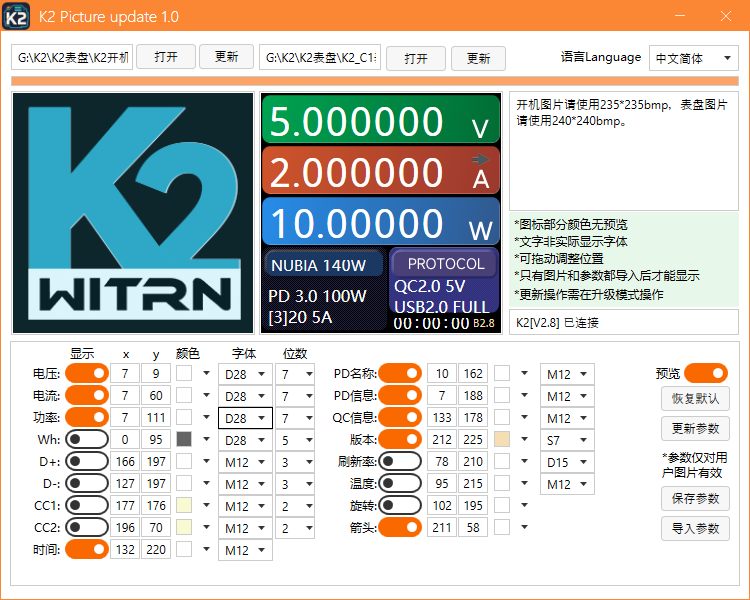Viewport: 750px width, 600px height.
Task: Enable the Wh display switch
Action: coord(87,439)
